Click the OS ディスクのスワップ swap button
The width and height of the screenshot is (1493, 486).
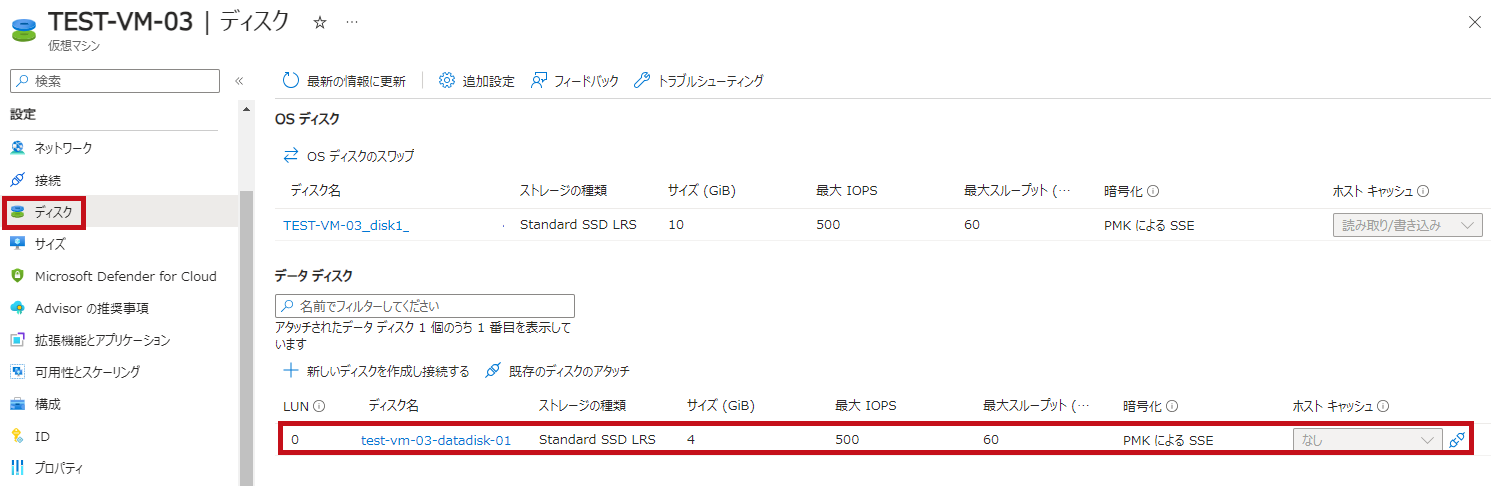(349, 156)
